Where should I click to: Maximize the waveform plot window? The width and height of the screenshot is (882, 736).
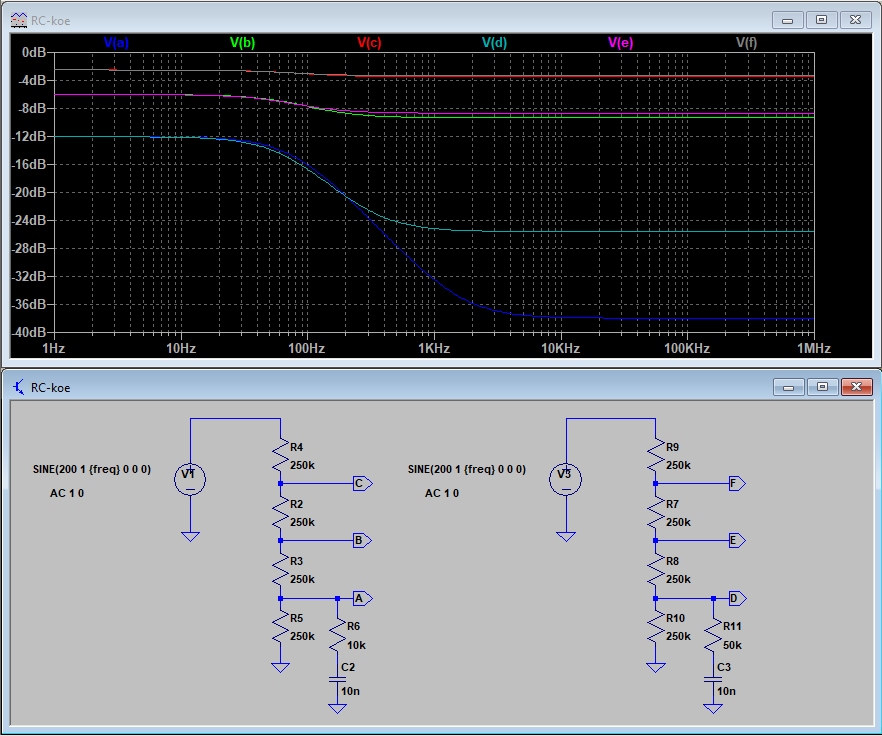pos(821,19)
